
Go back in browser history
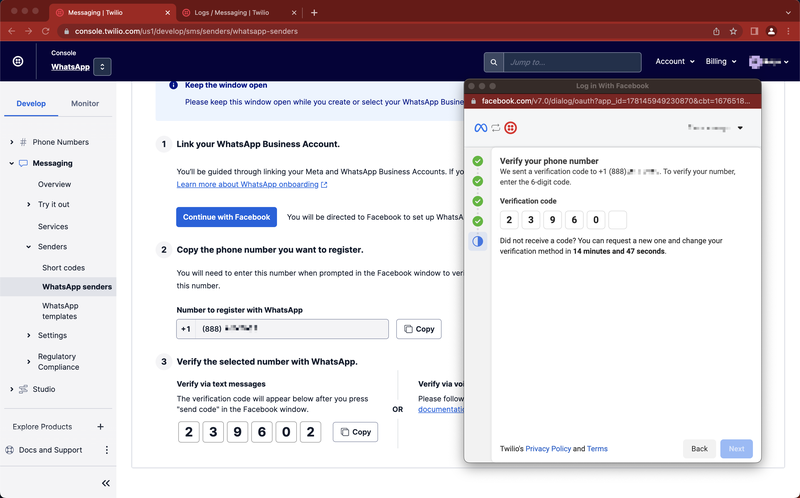coord(12,32)
